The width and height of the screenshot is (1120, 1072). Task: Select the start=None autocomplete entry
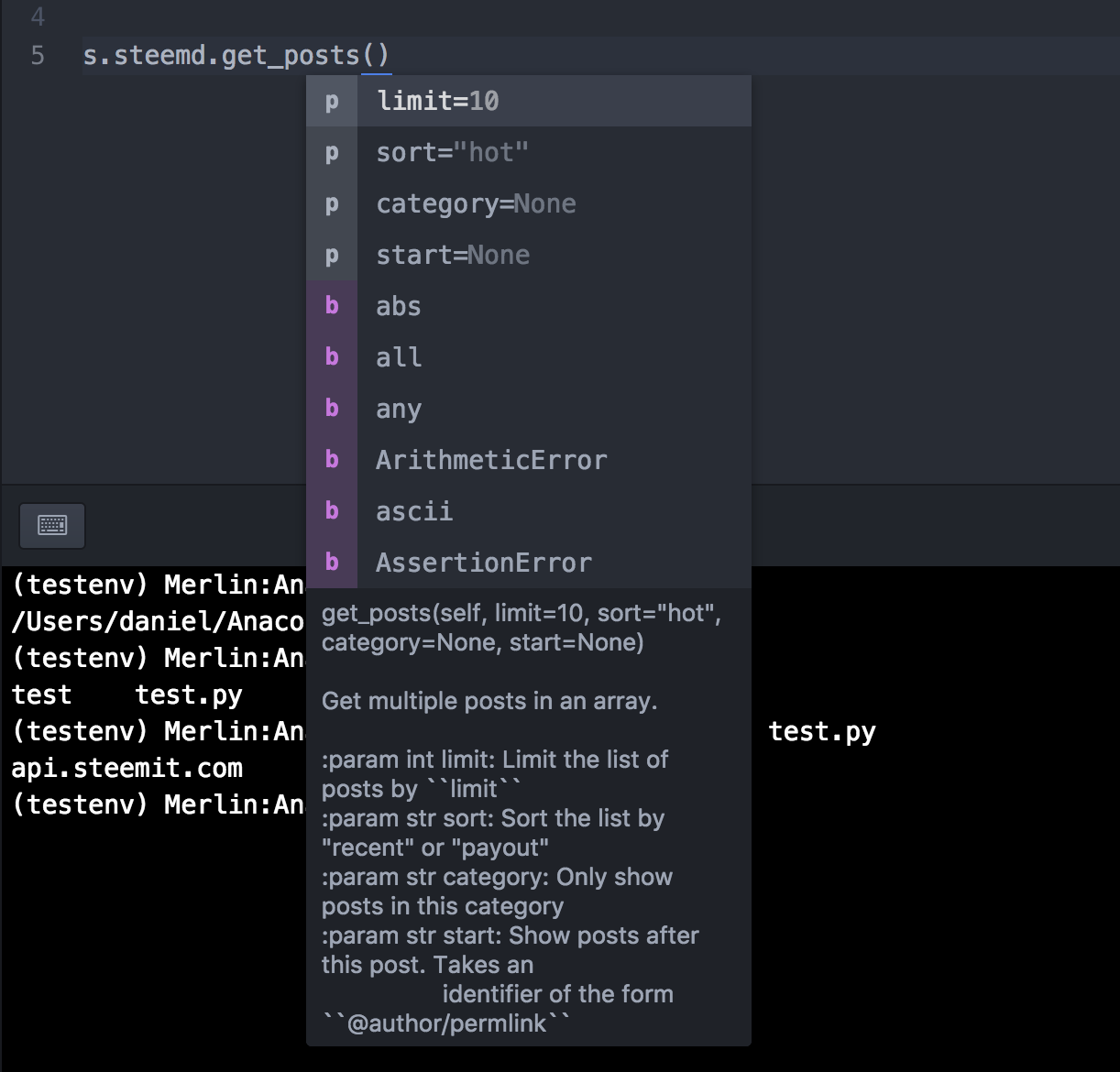click(529, 255)
